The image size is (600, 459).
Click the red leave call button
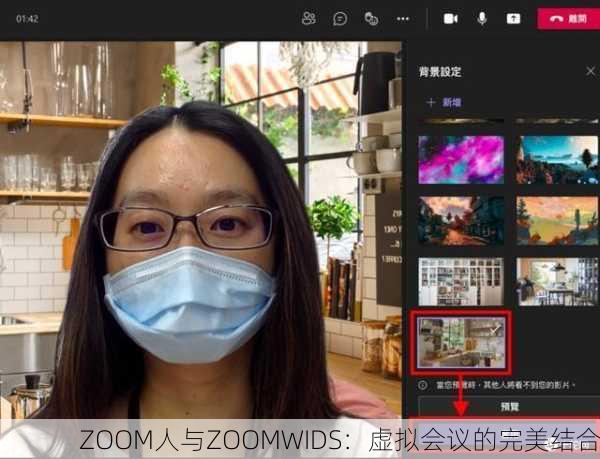coord(568,18)
